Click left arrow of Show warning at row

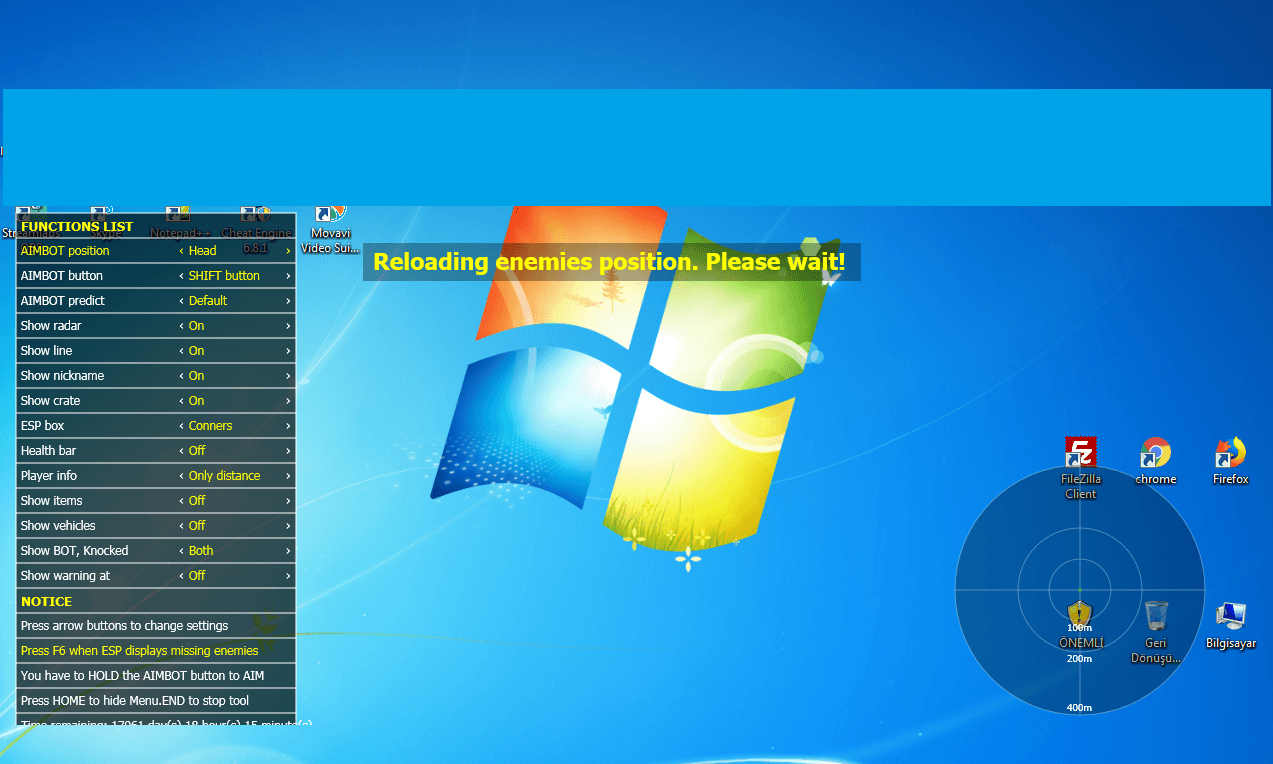point(181,576)
